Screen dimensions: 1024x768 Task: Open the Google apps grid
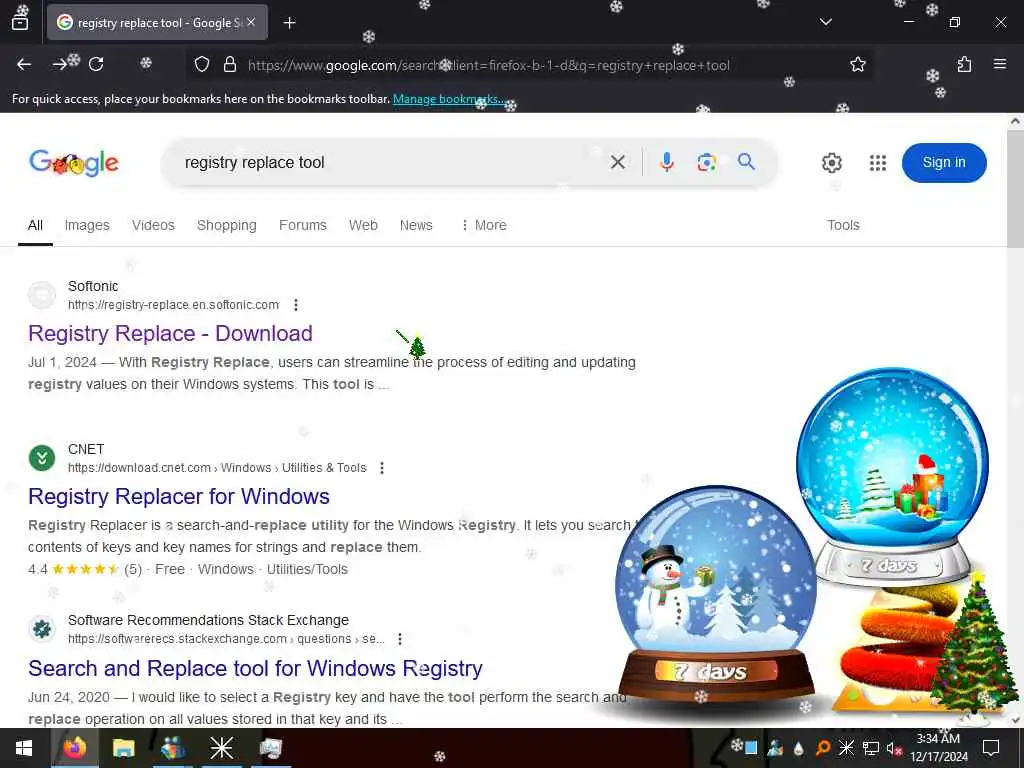click(x=878, y=163)
